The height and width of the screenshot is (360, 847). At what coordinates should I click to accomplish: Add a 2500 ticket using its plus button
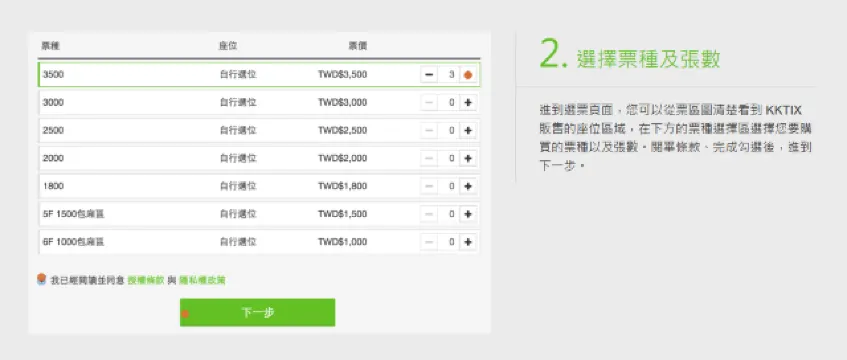[x=468, y=130]
